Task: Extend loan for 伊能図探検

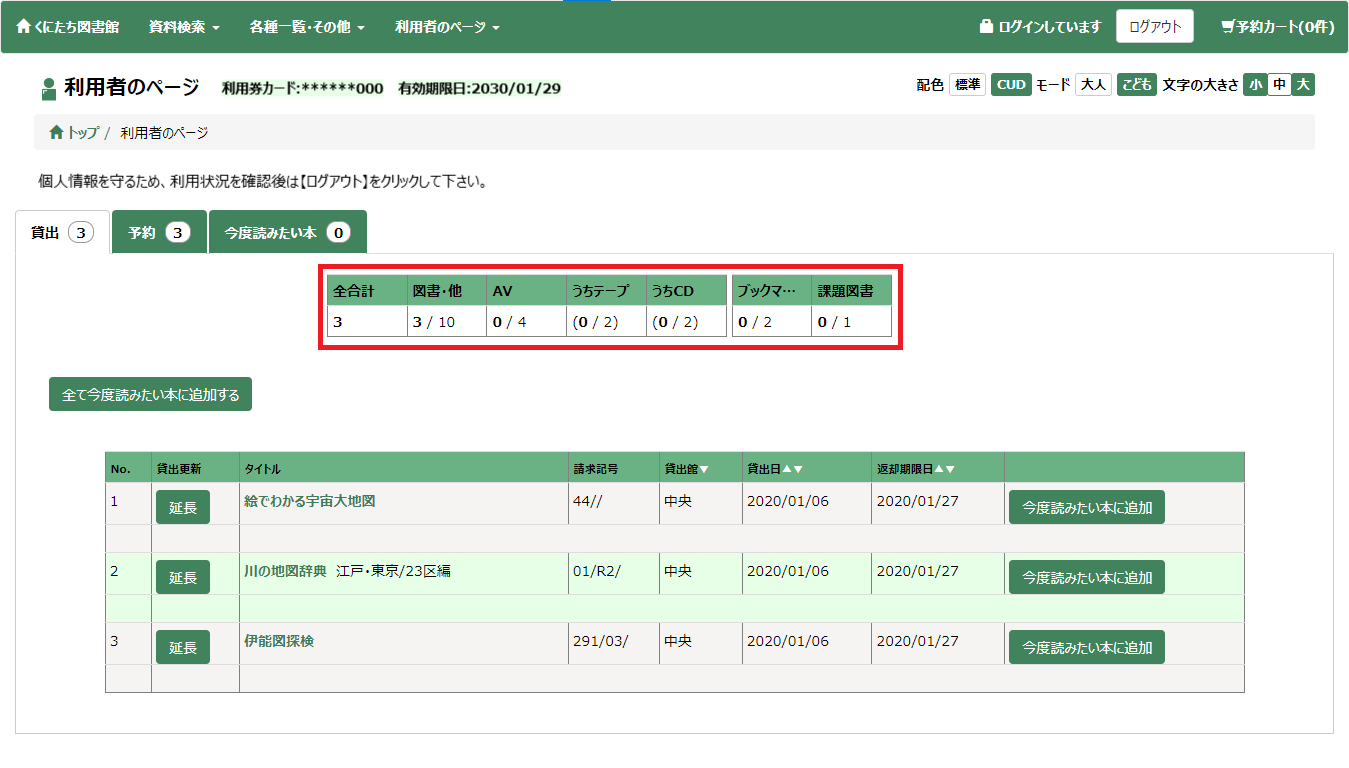Action: (x=183, y=647)
